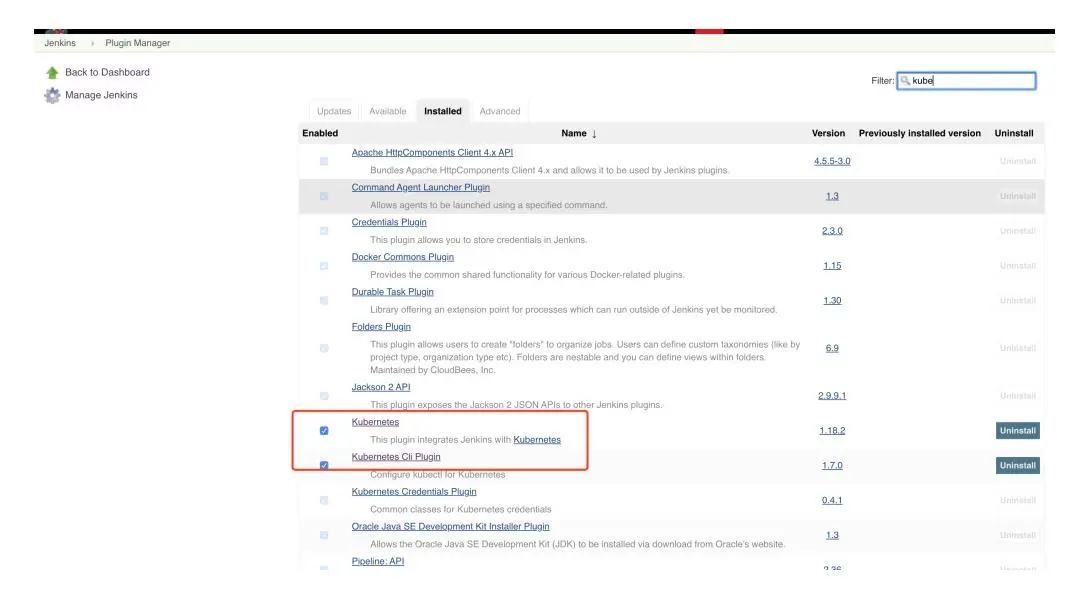Viewport: 1092px width, 591px height.
Task: Toggle the Kubernetes plugin enabled checkbox
Action: pos(324,431)
